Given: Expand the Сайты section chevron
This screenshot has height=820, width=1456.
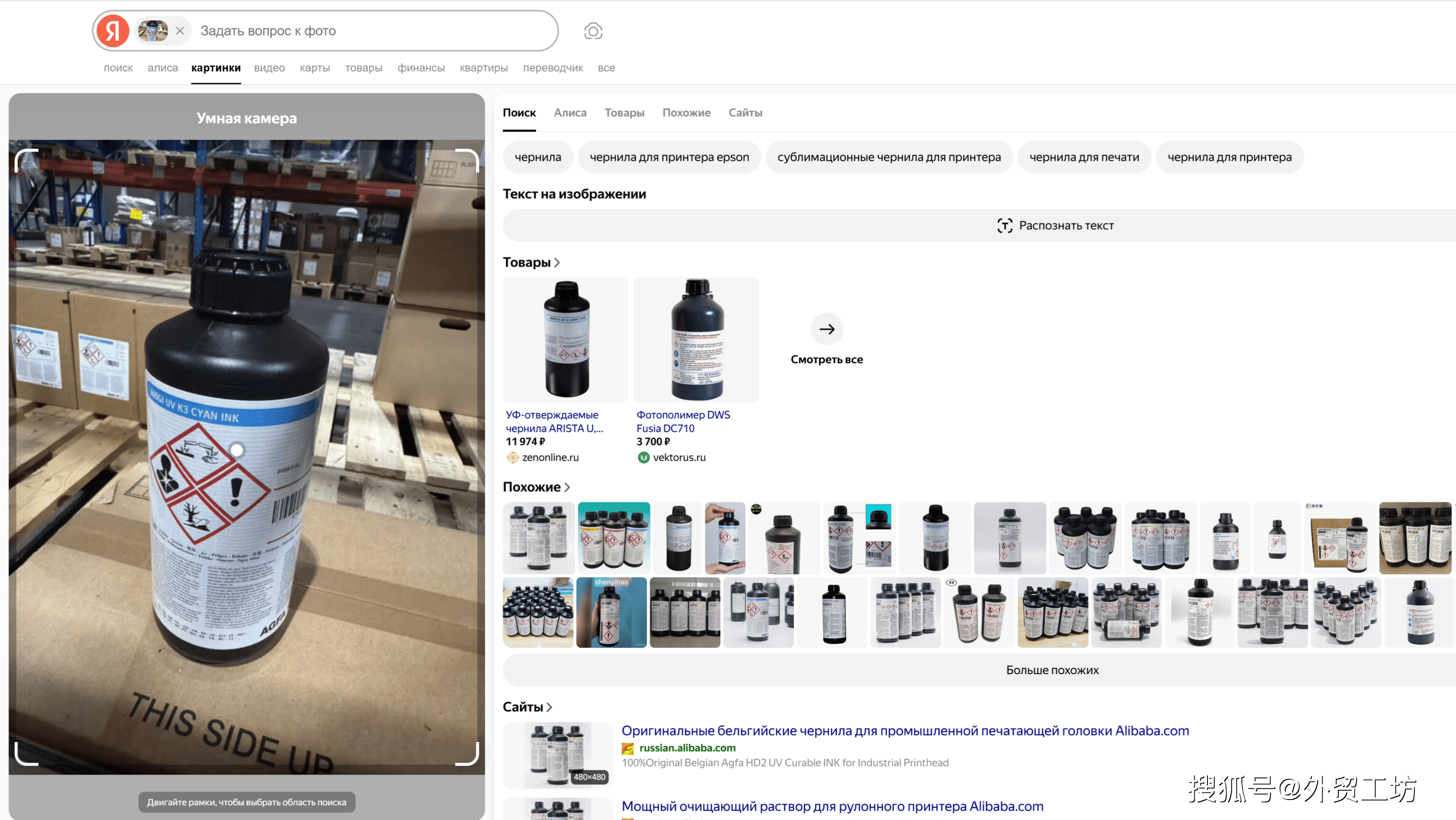Looking at the screenshot, I should point(549,707).
